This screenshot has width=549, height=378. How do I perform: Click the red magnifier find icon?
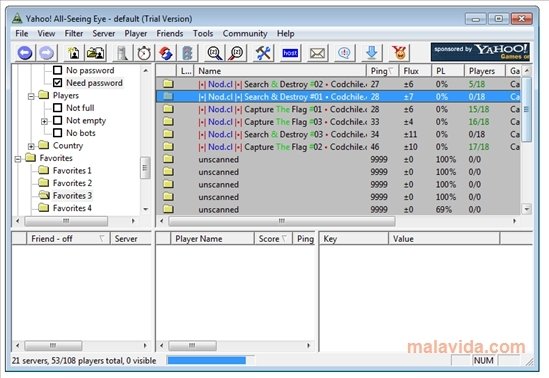237,53
